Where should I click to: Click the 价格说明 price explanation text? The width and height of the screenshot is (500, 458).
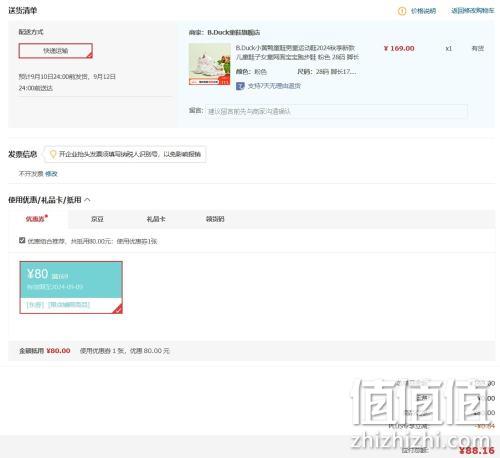[423, 11]
